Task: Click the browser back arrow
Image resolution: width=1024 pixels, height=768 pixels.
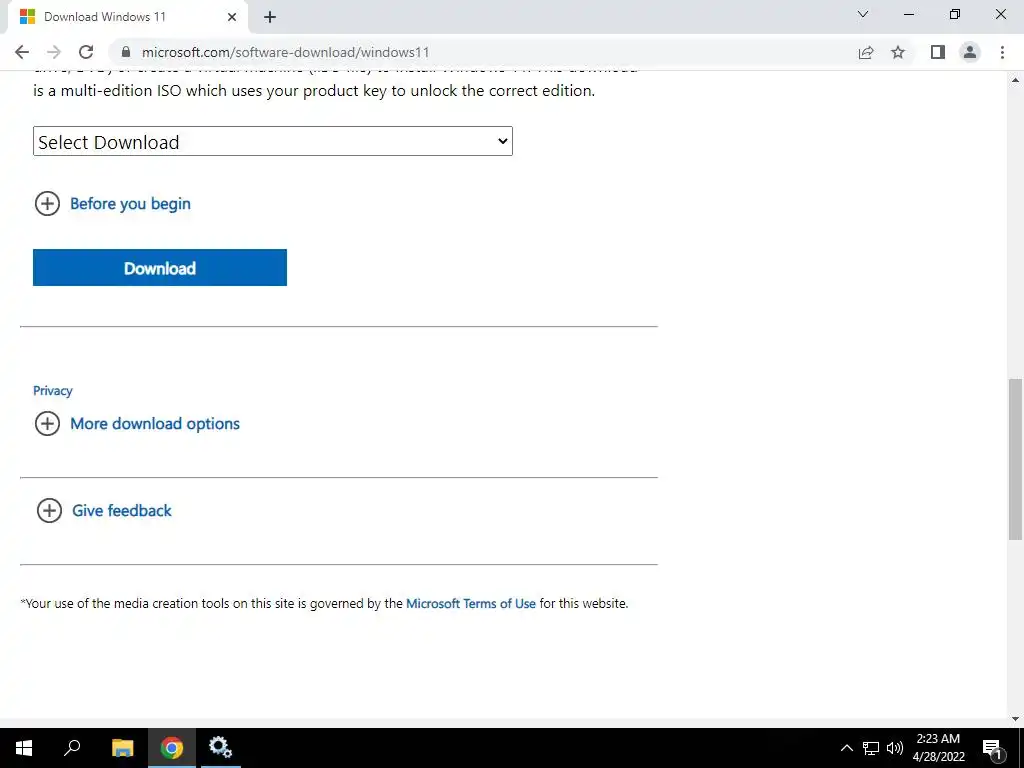Action: pyautogui.click(x=22, y=52)
